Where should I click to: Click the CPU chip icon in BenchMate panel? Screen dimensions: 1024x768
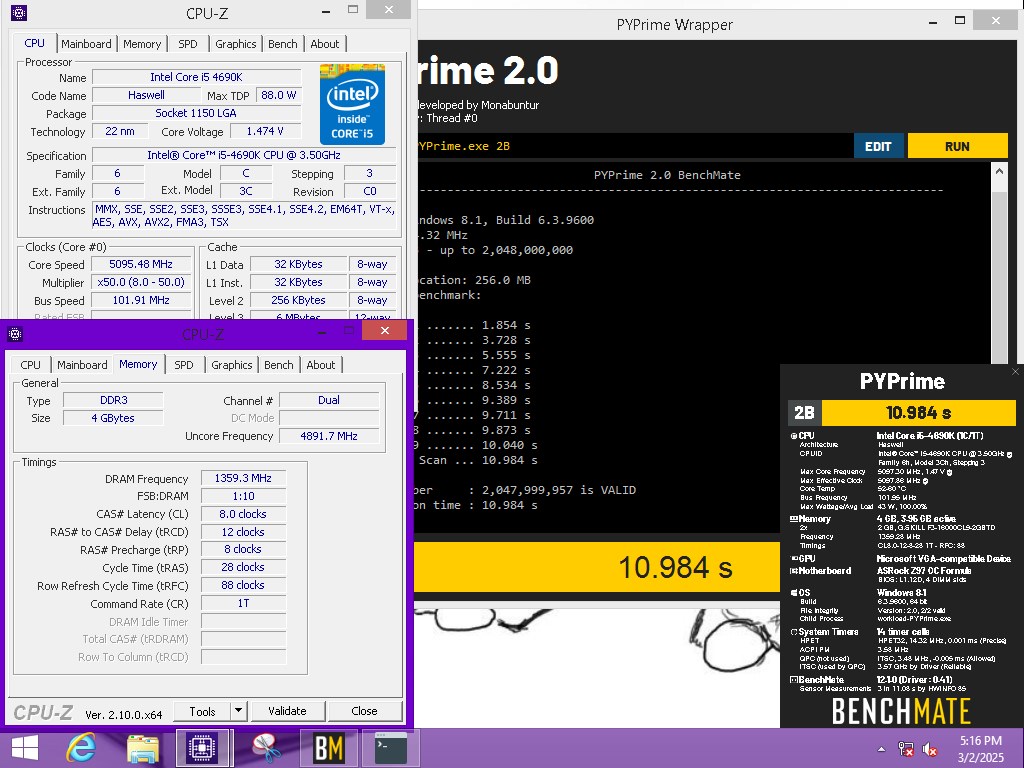793,436
